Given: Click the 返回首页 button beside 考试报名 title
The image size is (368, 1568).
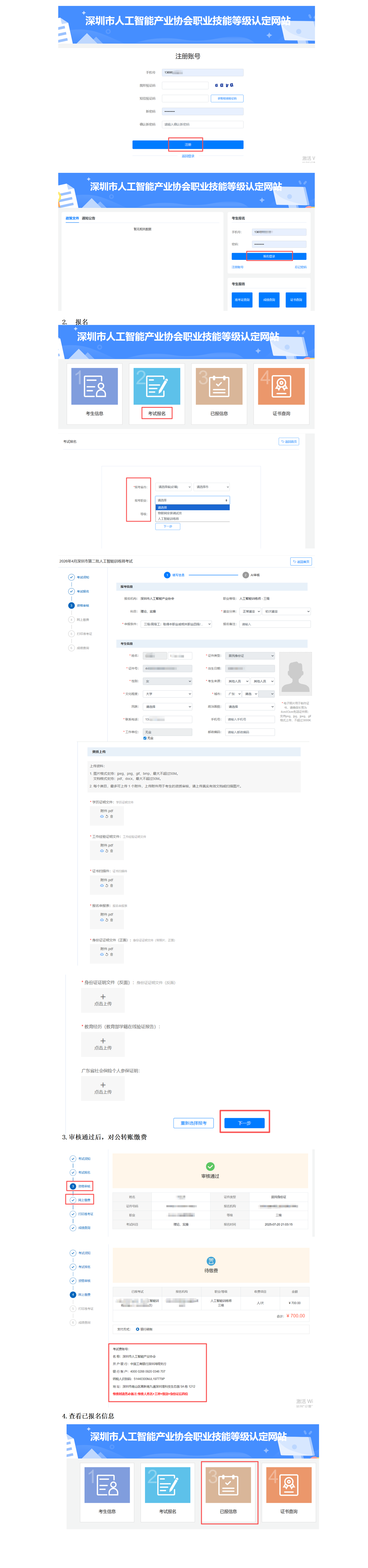Looking at the screenshot, I should 289,442.
